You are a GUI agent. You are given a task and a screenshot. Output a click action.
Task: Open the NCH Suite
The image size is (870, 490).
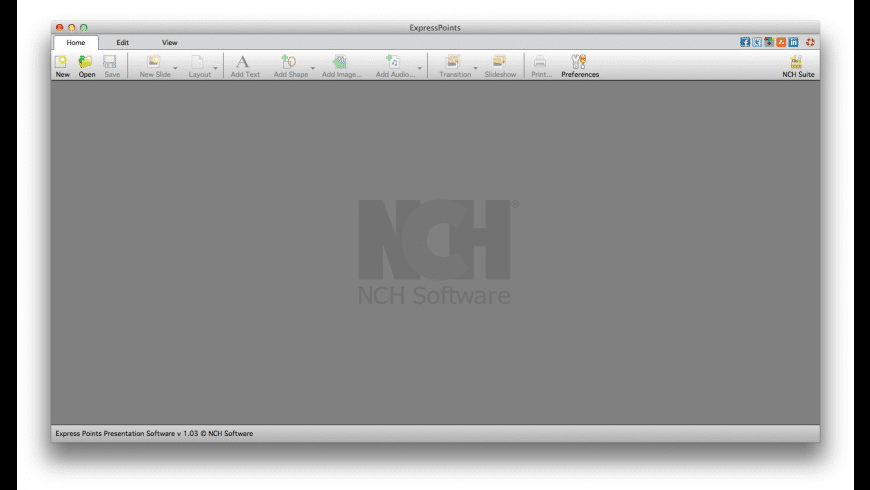coord(798,66)
